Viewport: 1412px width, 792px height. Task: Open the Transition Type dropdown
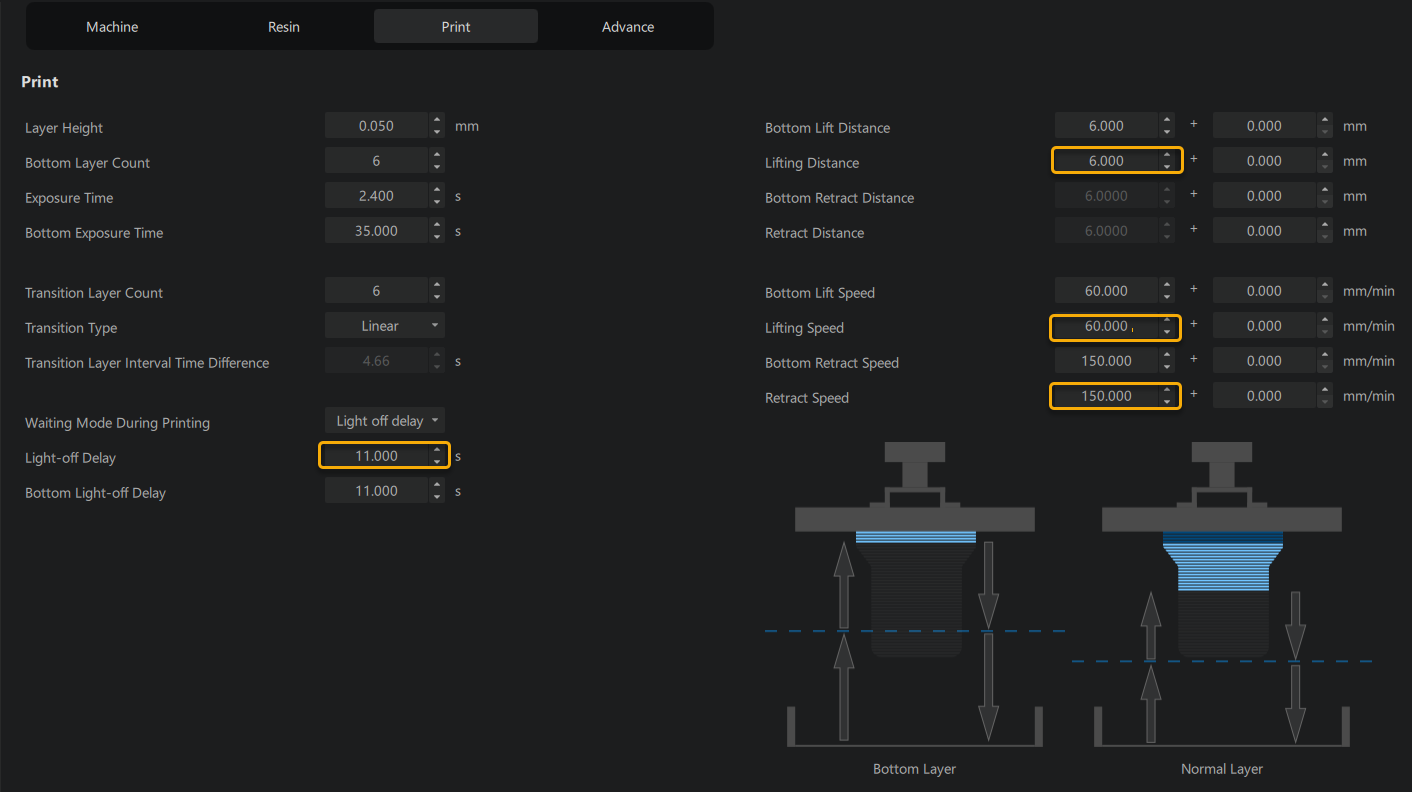[384, 326]
